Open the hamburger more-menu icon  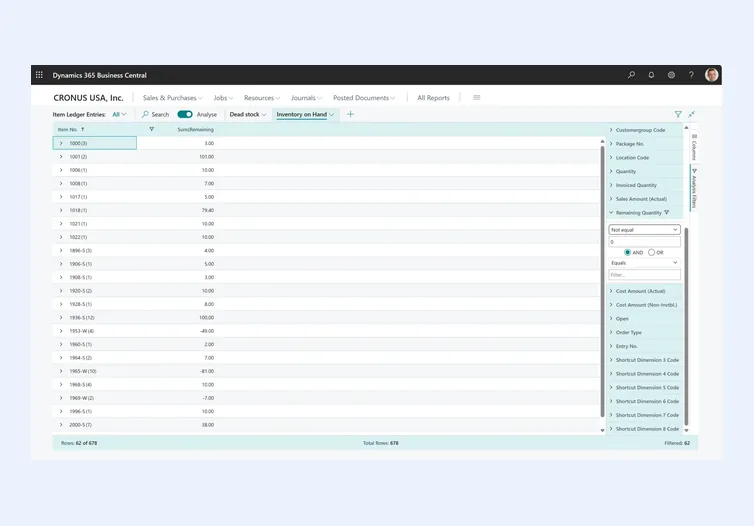477,98
